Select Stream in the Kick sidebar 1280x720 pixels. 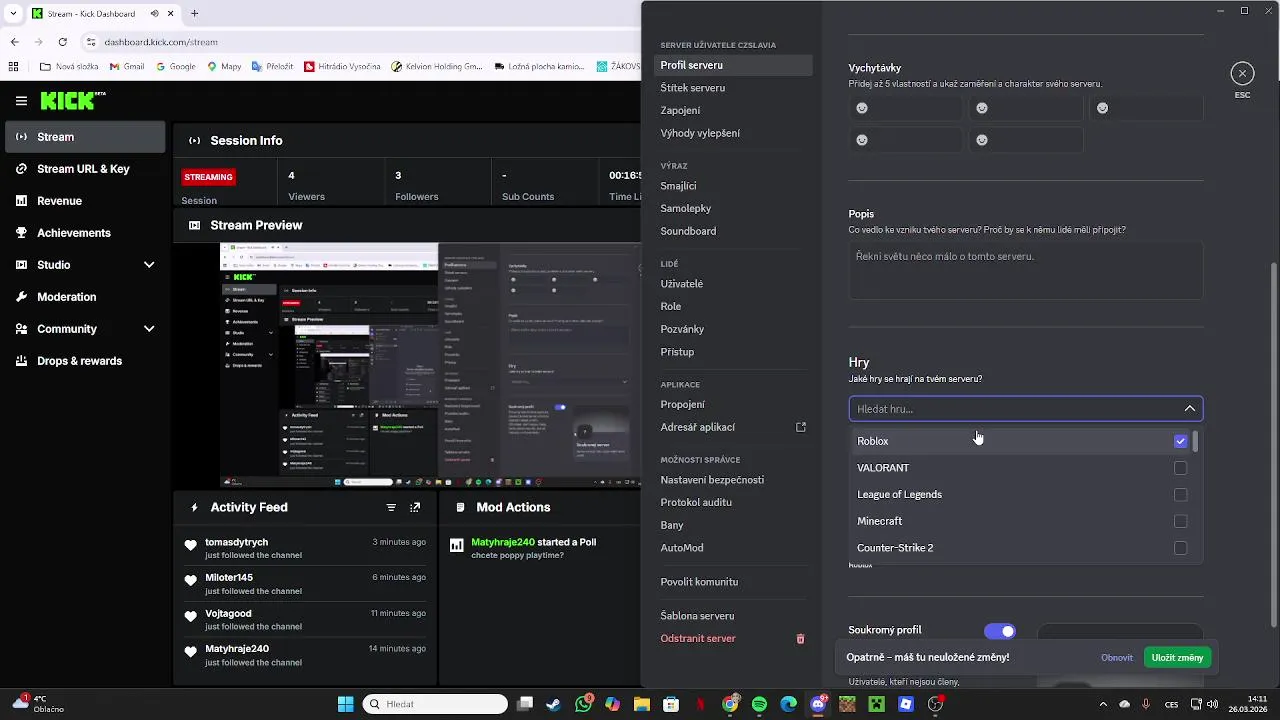click(85, 137)
